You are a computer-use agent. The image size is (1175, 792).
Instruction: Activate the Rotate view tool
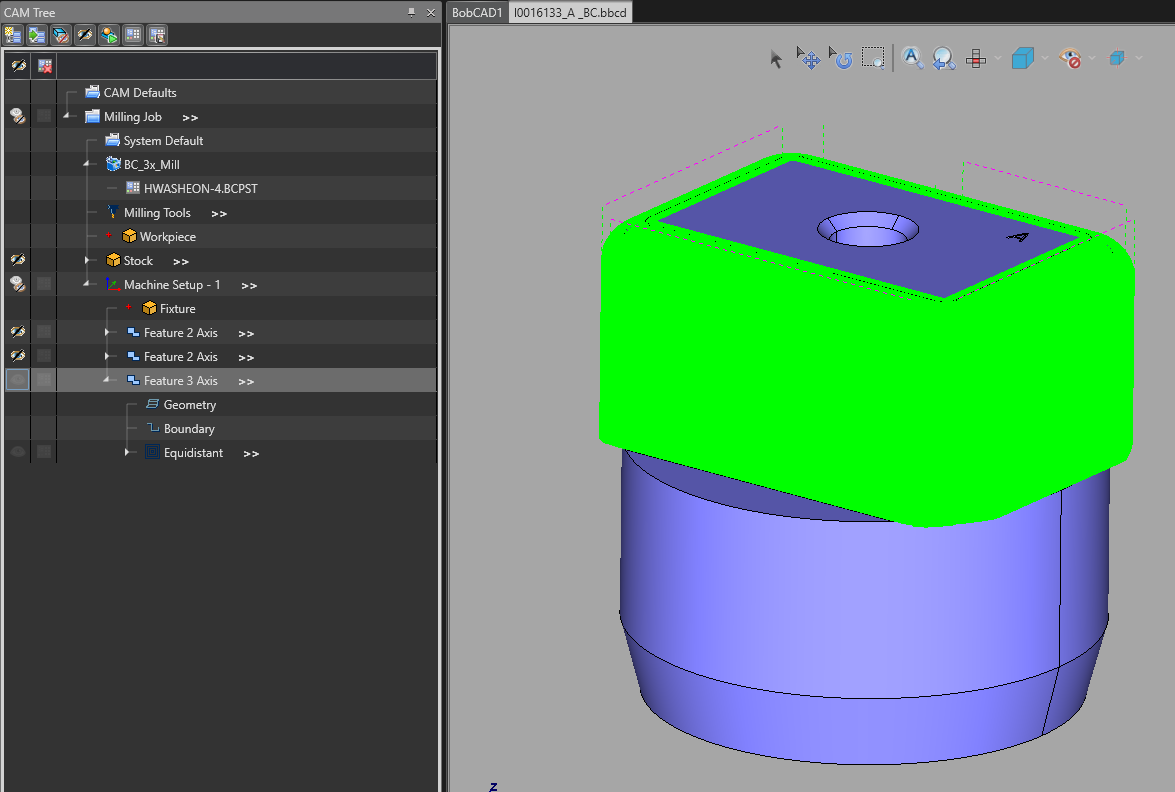842,58
